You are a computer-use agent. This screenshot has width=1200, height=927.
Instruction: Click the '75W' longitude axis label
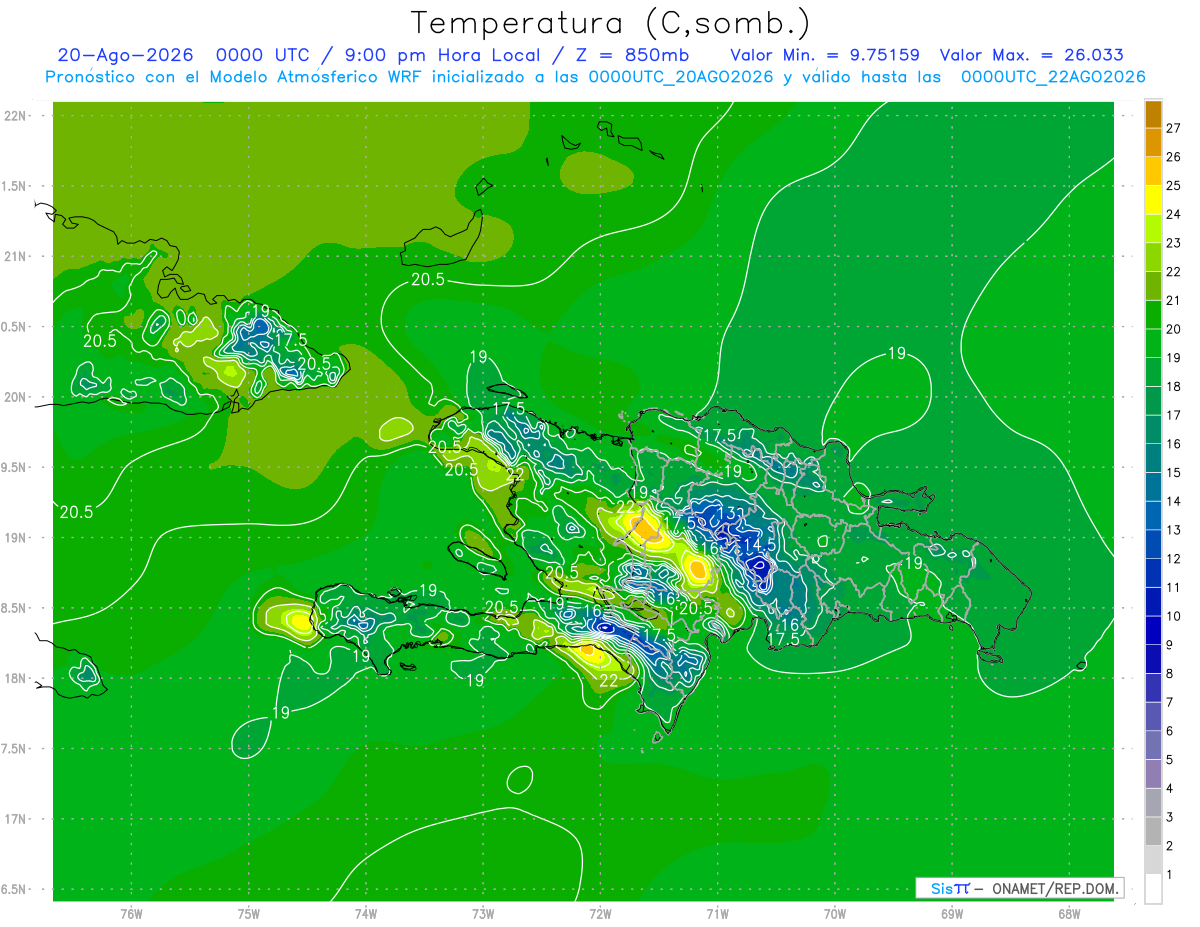(x=249, y=913)
